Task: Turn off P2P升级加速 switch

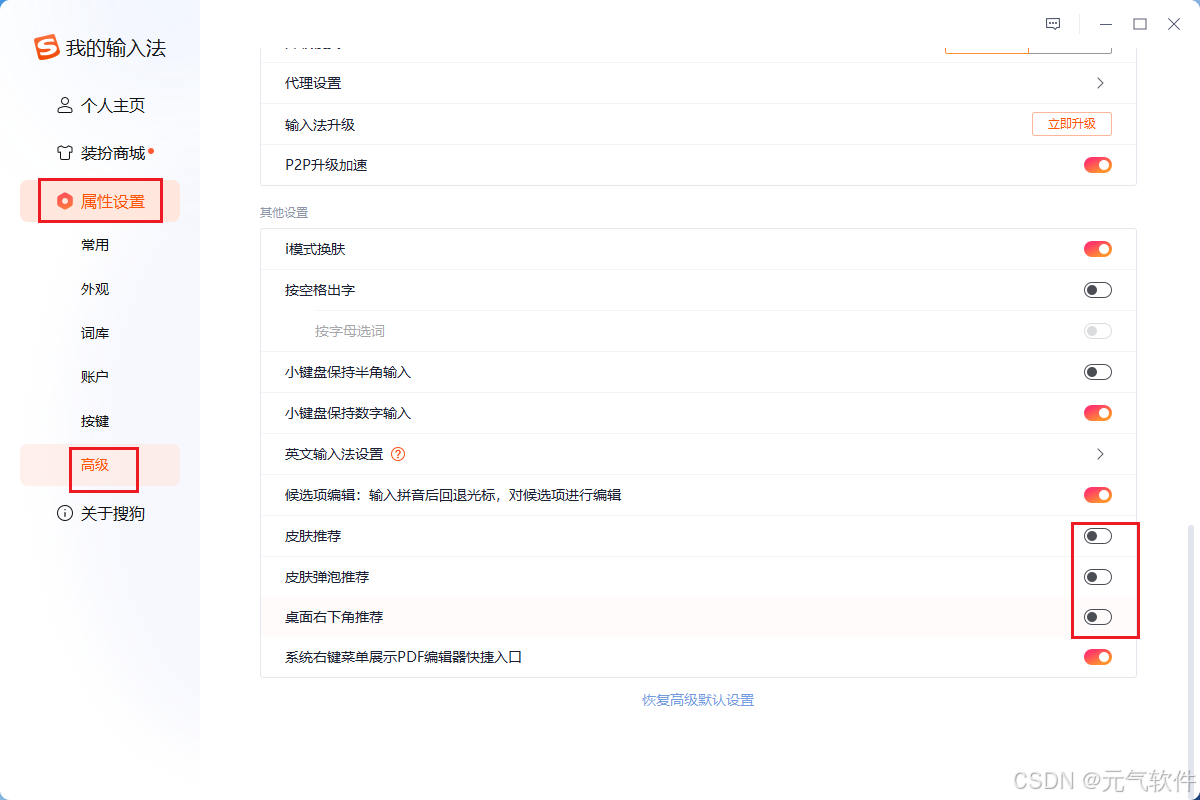Action: 1098,165
